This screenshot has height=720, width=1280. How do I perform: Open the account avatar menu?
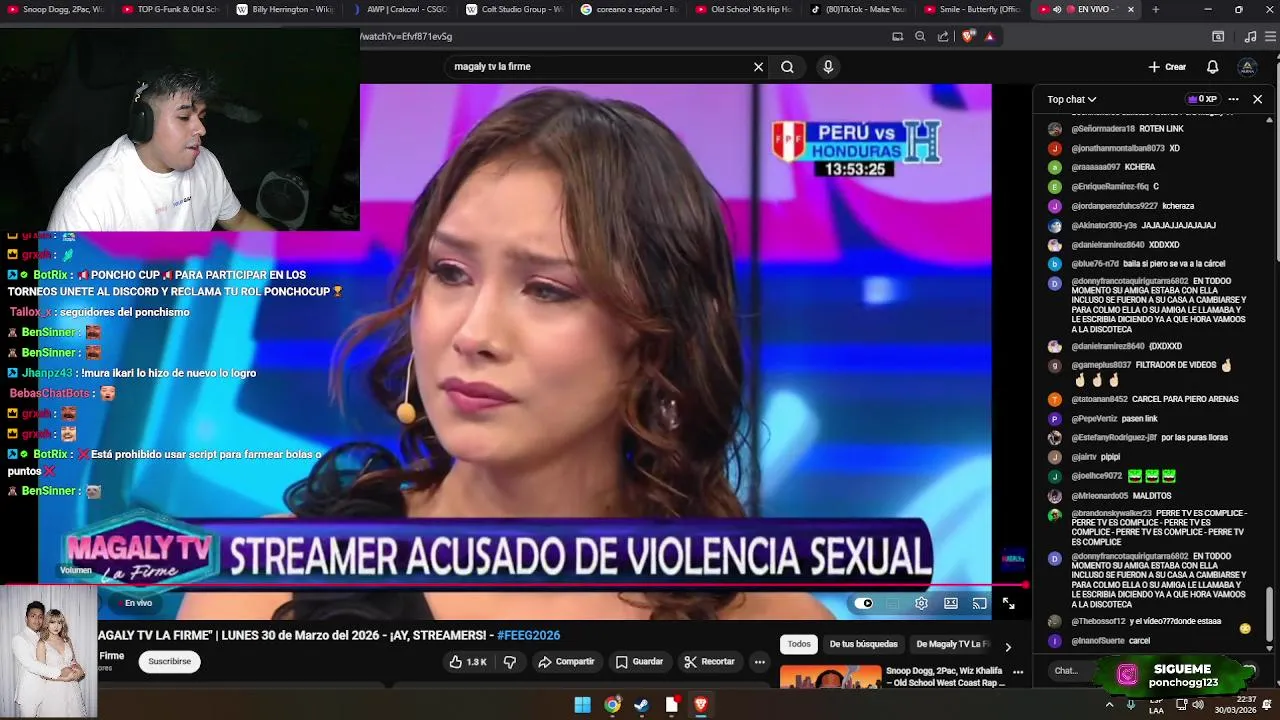pos(1247,67)
